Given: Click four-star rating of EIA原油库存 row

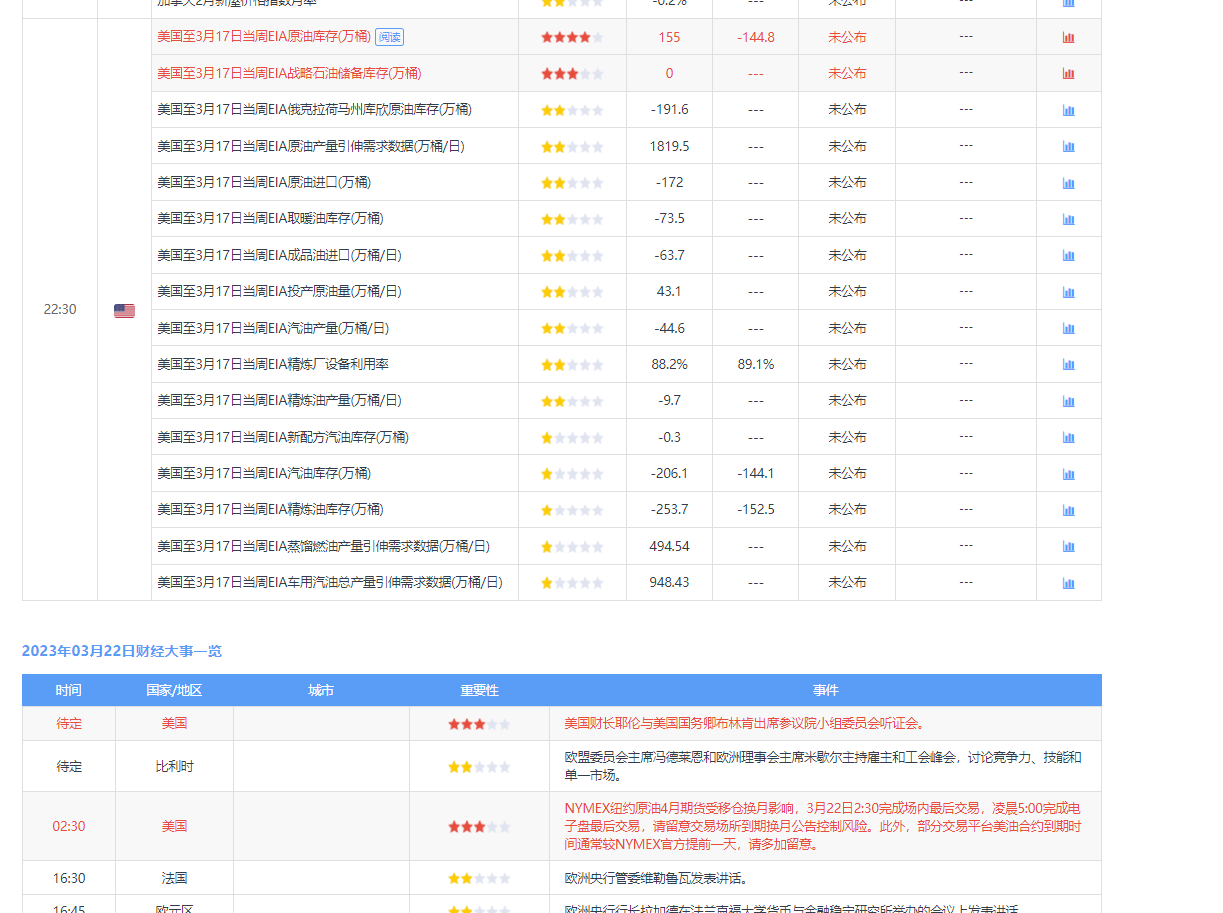Looking at the screenshot, I should [572, 37].
